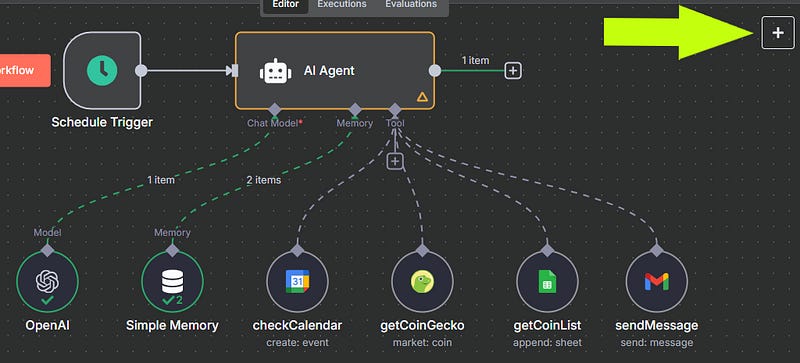Open the OpenAI model node
This screenshot has height=363, width=800.
pyautogui.click(x=47, y=281)
